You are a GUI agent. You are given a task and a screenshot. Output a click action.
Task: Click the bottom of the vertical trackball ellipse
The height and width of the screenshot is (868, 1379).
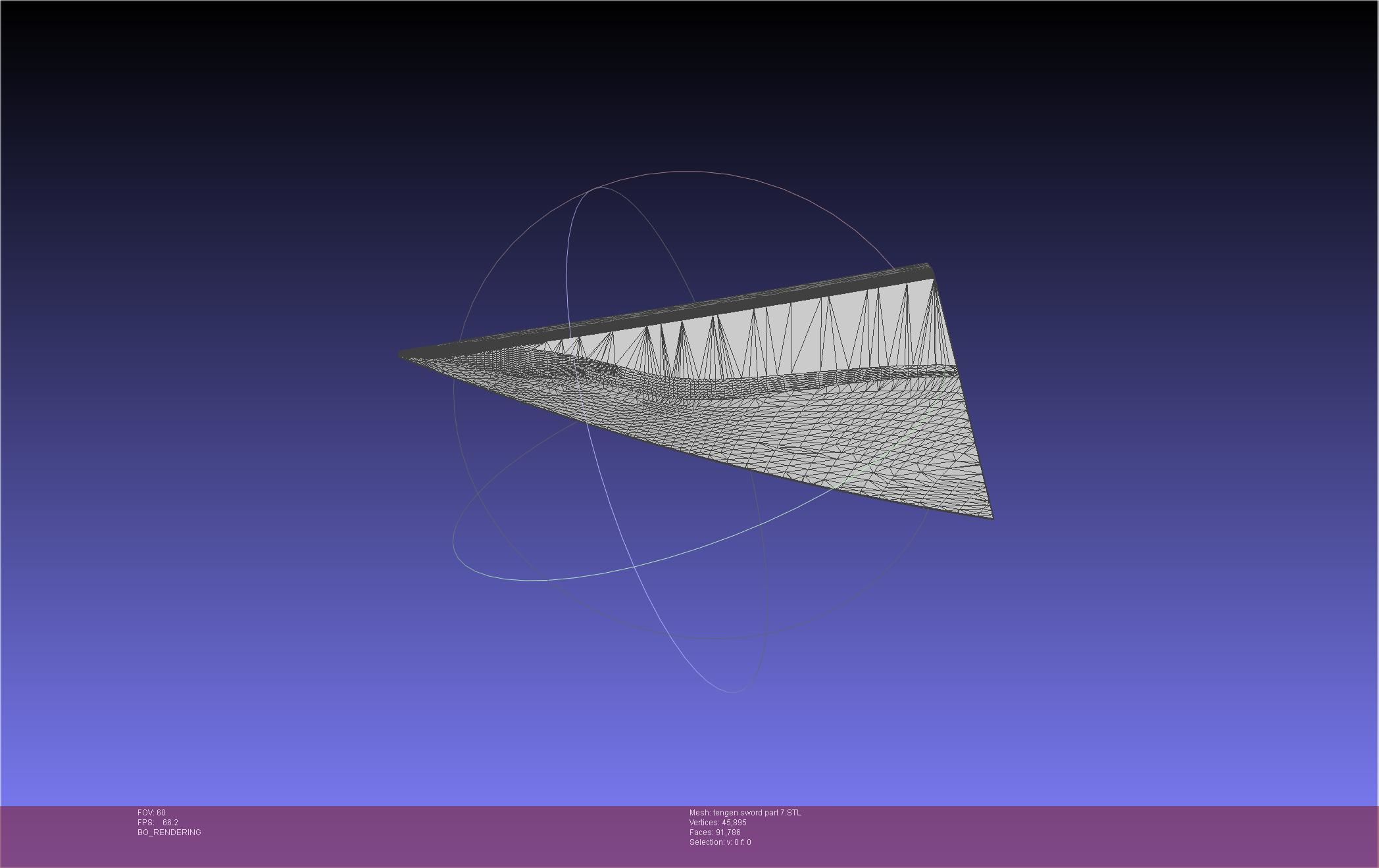pos(732,692)
